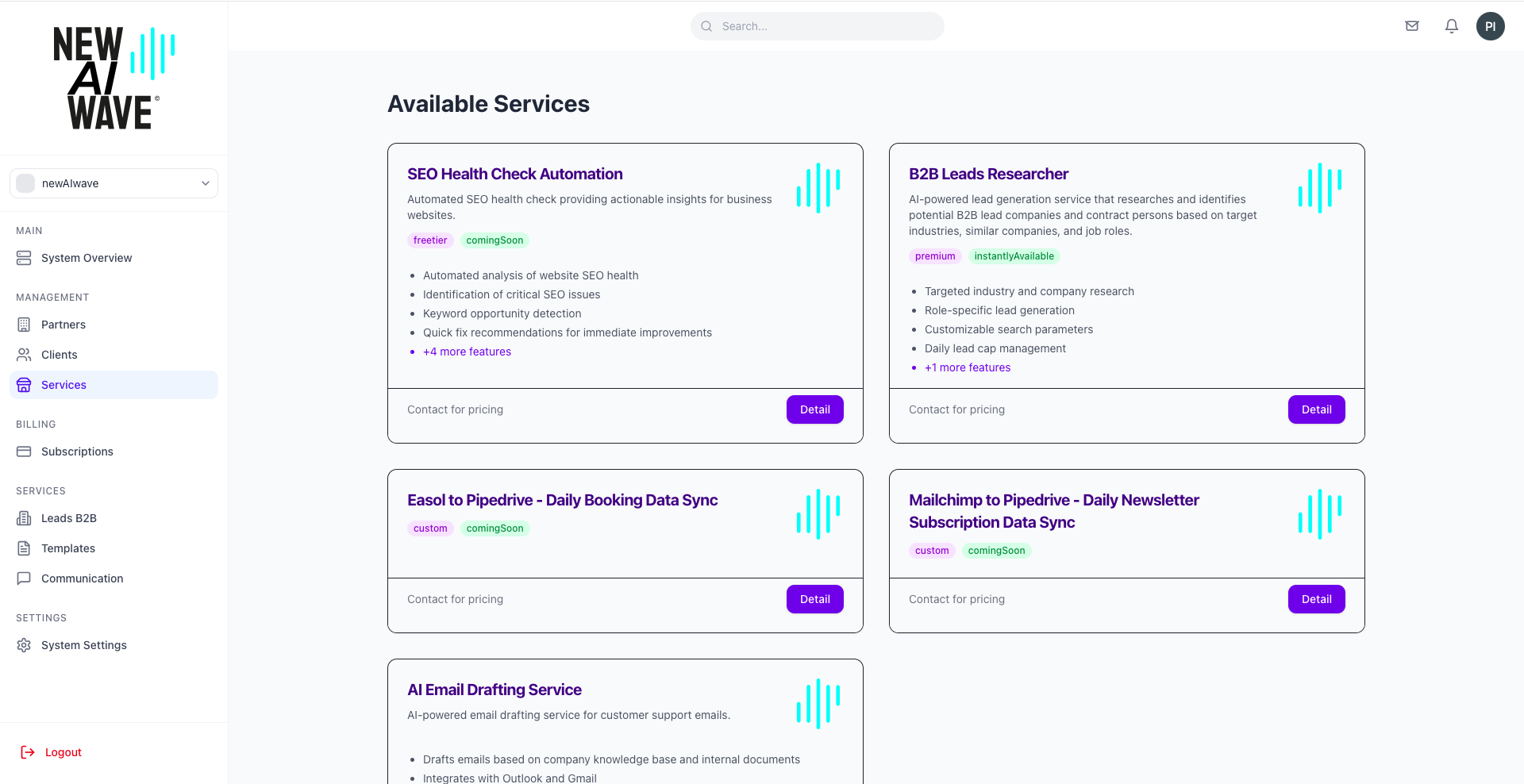Click AI Email Drafting Service title

pyautogui.click(x=495, y=690)
